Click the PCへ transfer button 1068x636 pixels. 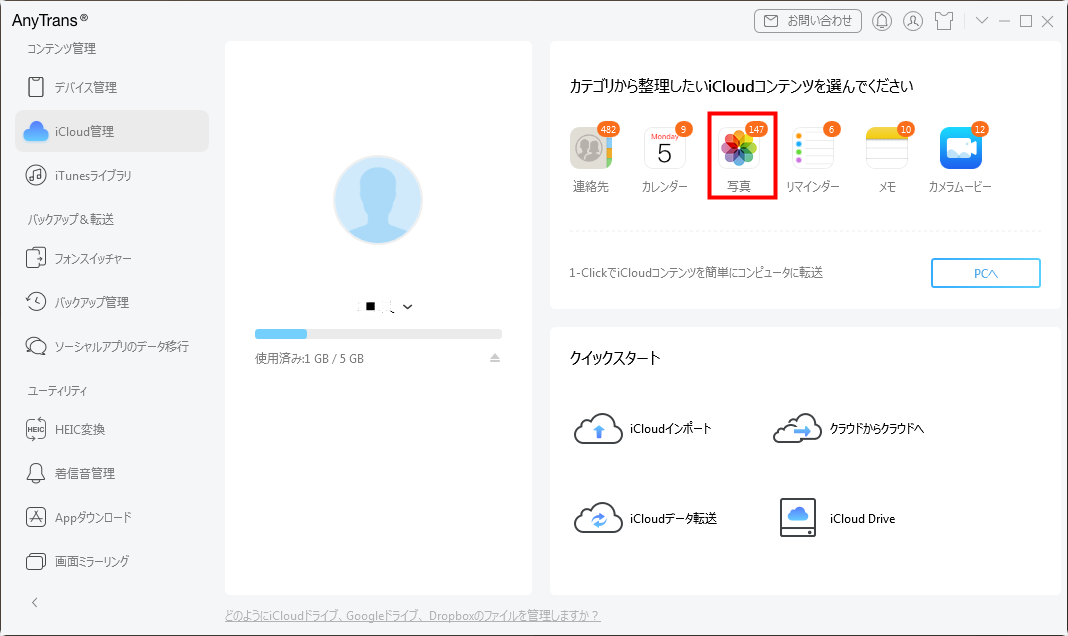(986, 273)
